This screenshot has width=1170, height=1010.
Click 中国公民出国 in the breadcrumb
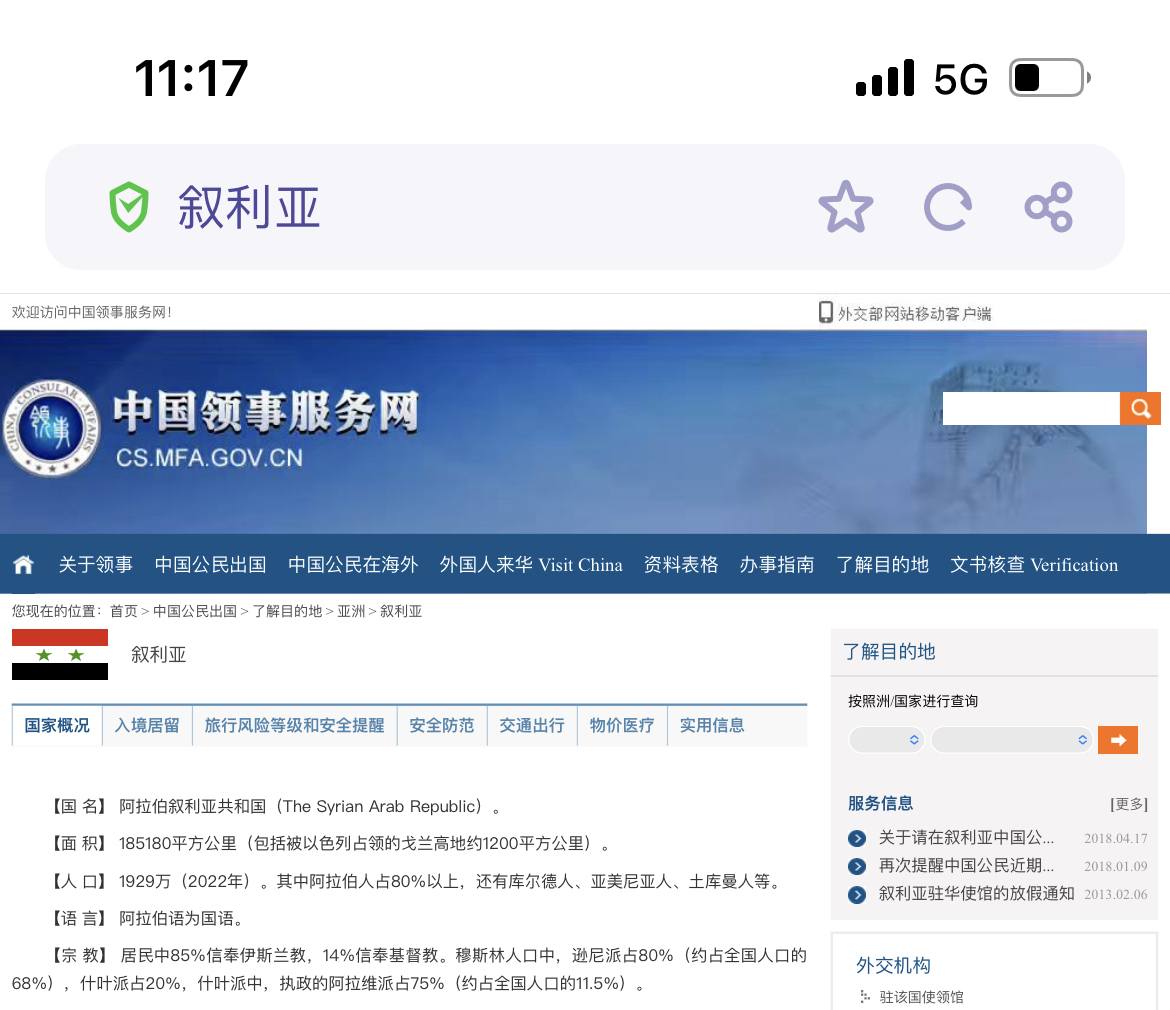tap(195, 611)
